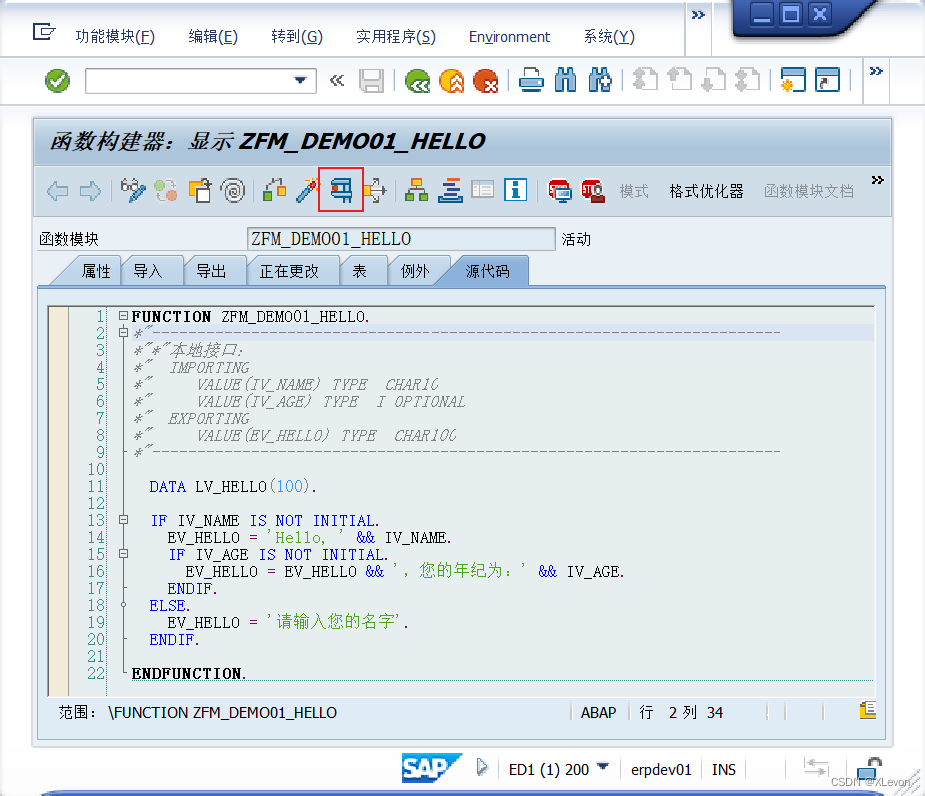Click the Test/Execute vise icon

tap(341, 190)
